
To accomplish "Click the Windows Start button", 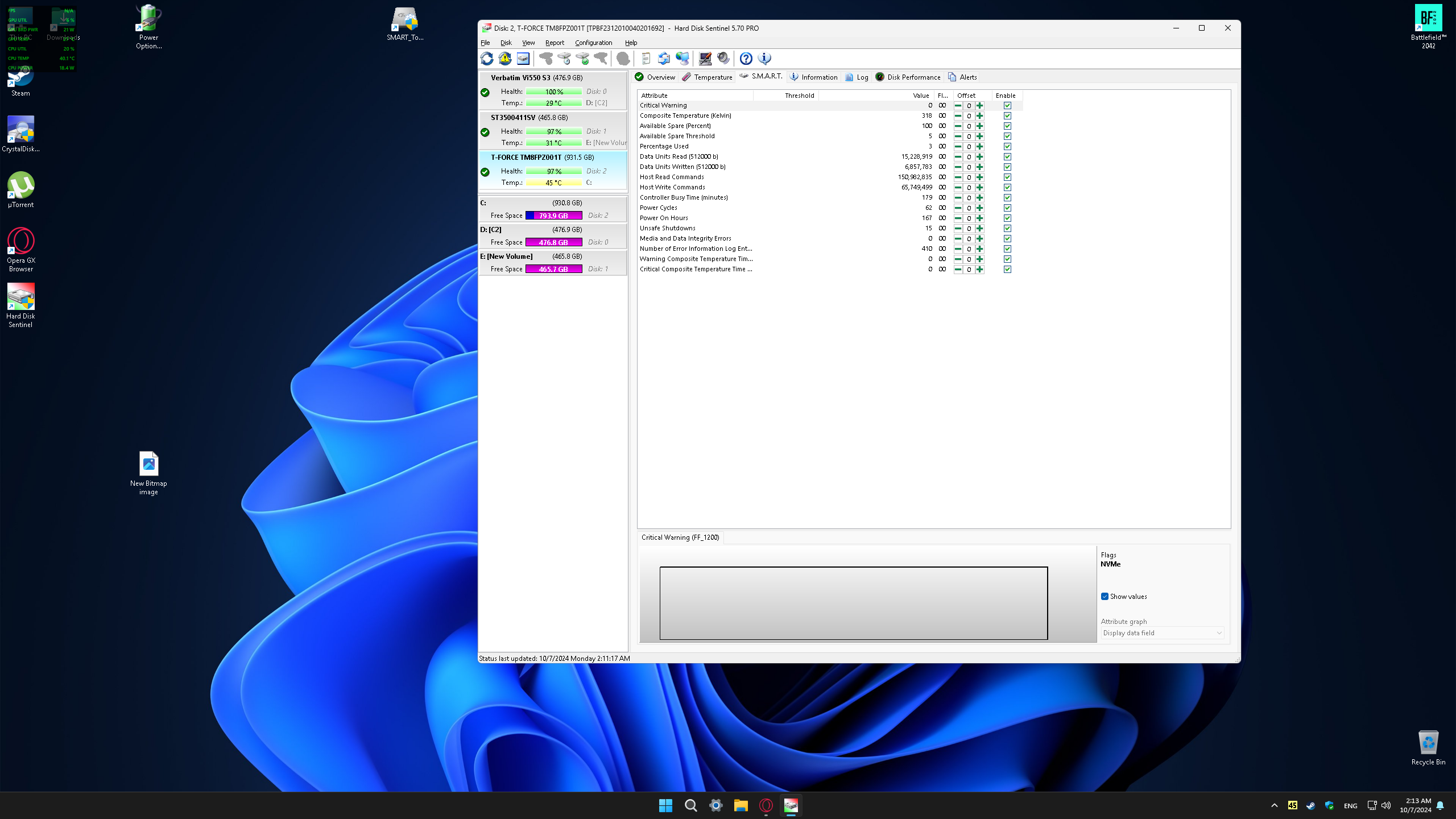I will [665, 805].
